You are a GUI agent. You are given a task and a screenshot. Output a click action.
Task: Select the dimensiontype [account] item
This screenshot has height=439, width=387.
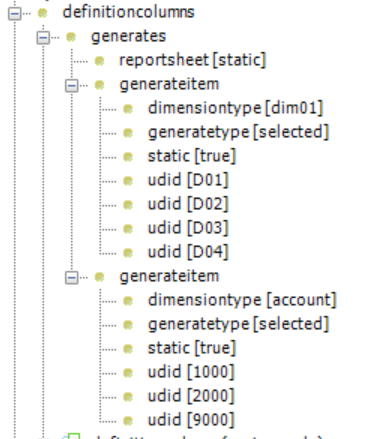click(x=242, y=300)
